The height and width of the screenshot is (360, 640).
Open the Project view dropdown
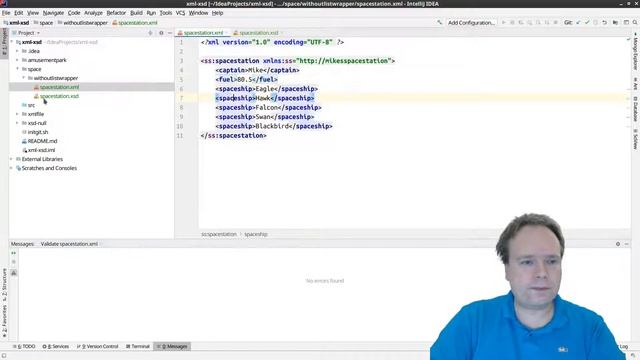point(27,33)
